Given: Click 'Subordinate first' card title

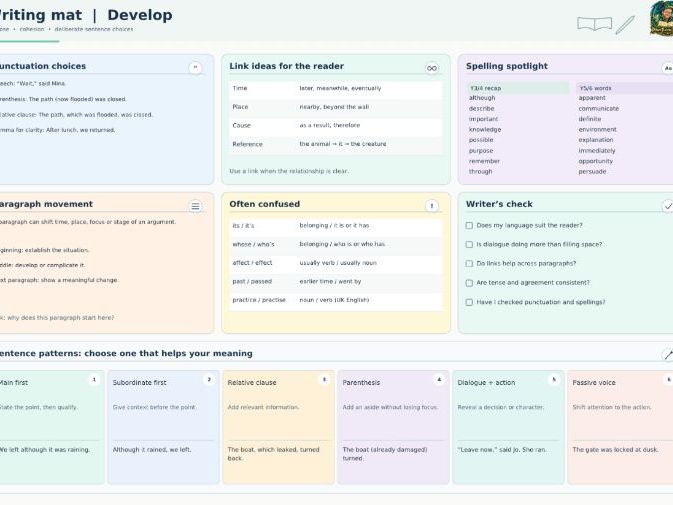Looking at the screenshot, I should 139,383.
